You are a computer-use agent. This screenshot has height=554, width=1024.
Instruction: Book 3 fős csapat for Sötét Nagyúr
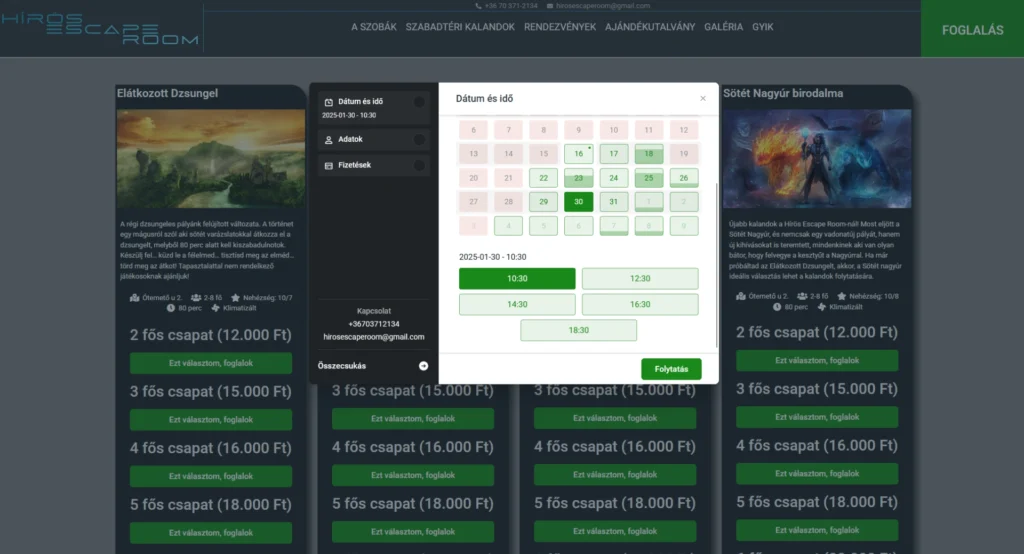click(x=817, y=417)
